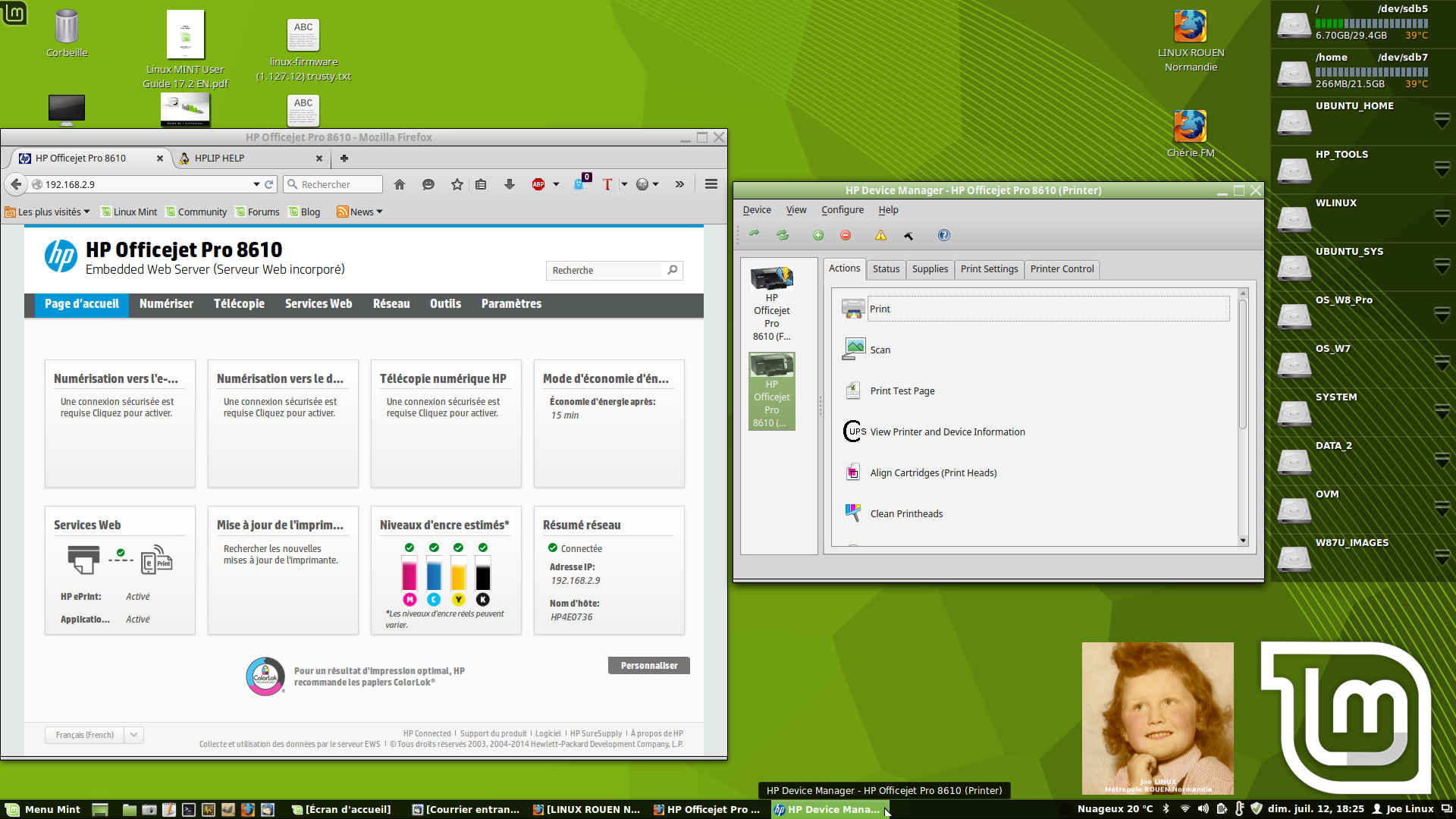1456x819 pixels.
Task: Open the Paramètres page in EWS navigation
Action: point(511,303)
